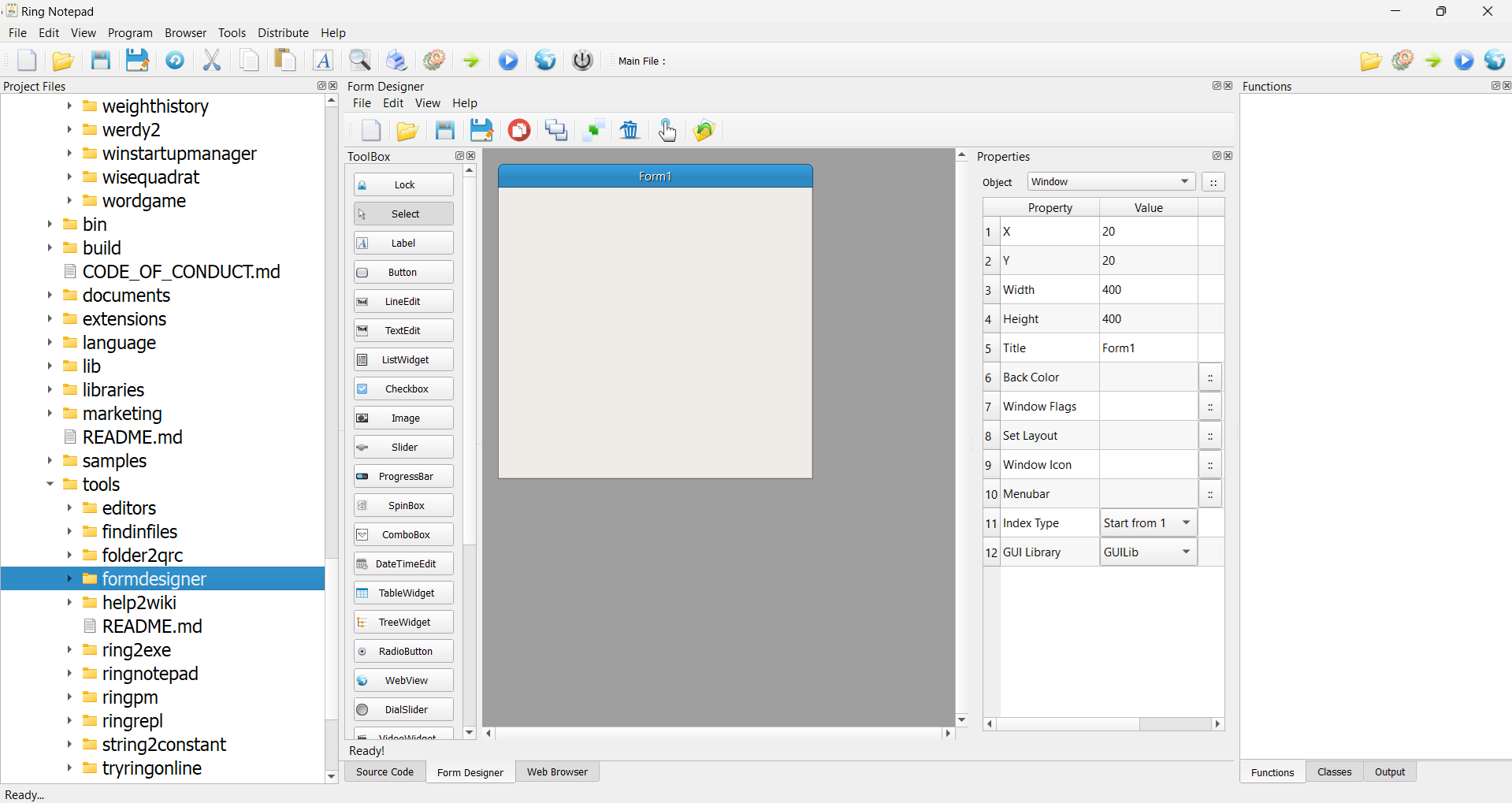
Task: Select the RadioButton widget in the ToolBox
Action: point(403,651)
